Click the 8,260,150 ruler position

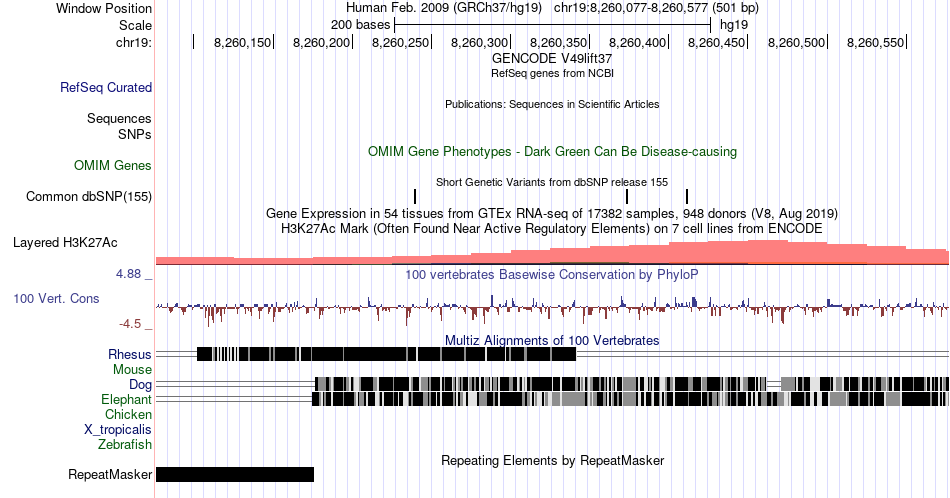click(x=242, y=42)
